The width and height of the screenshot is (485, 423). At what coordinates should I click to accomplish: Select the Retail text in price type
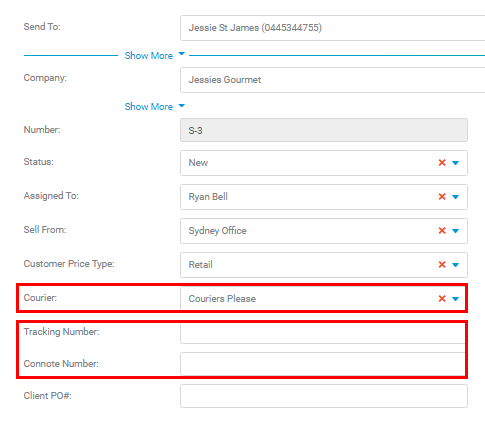(200, 265)
